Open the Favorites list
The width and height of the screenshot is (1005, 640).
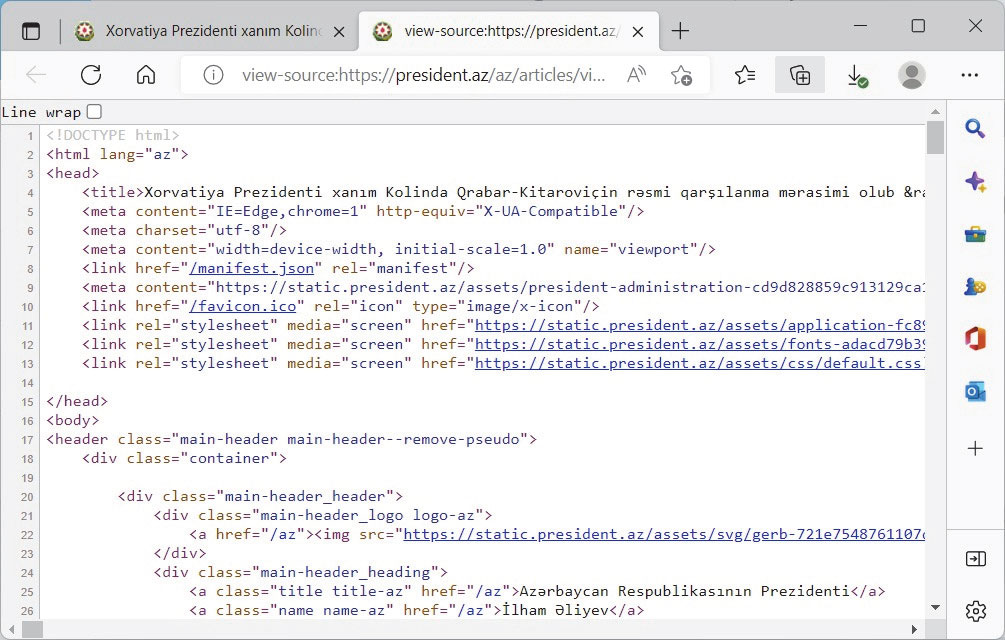[x=745, y=75]
